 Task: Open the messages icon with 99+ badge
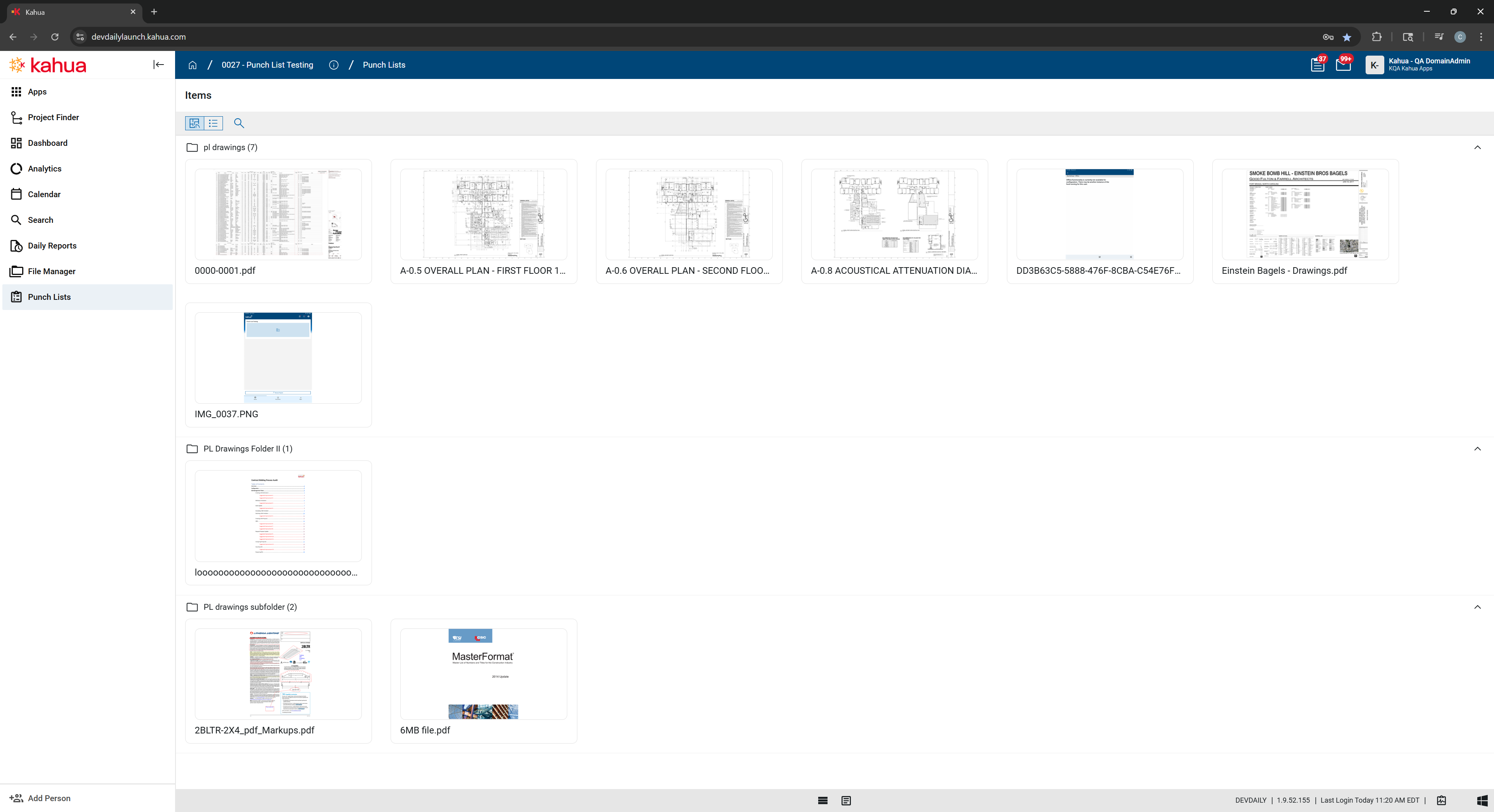[1343, 65]
